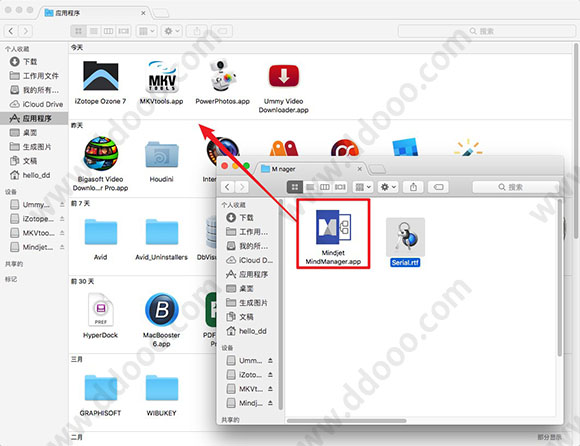
Task: Open 桌面 in back window sidebar
Action: 23,132
